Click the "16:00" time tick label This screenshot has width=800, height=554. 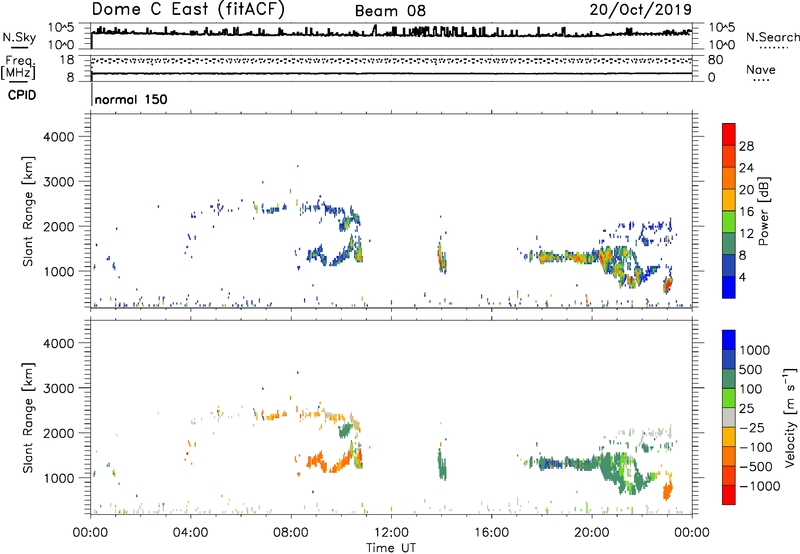tap(491, 533)
